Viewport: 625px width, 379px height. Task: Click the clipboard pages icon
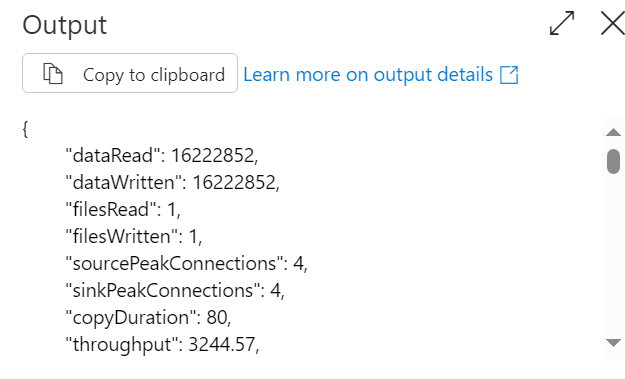pyautogui.click(x=53, y=74)
